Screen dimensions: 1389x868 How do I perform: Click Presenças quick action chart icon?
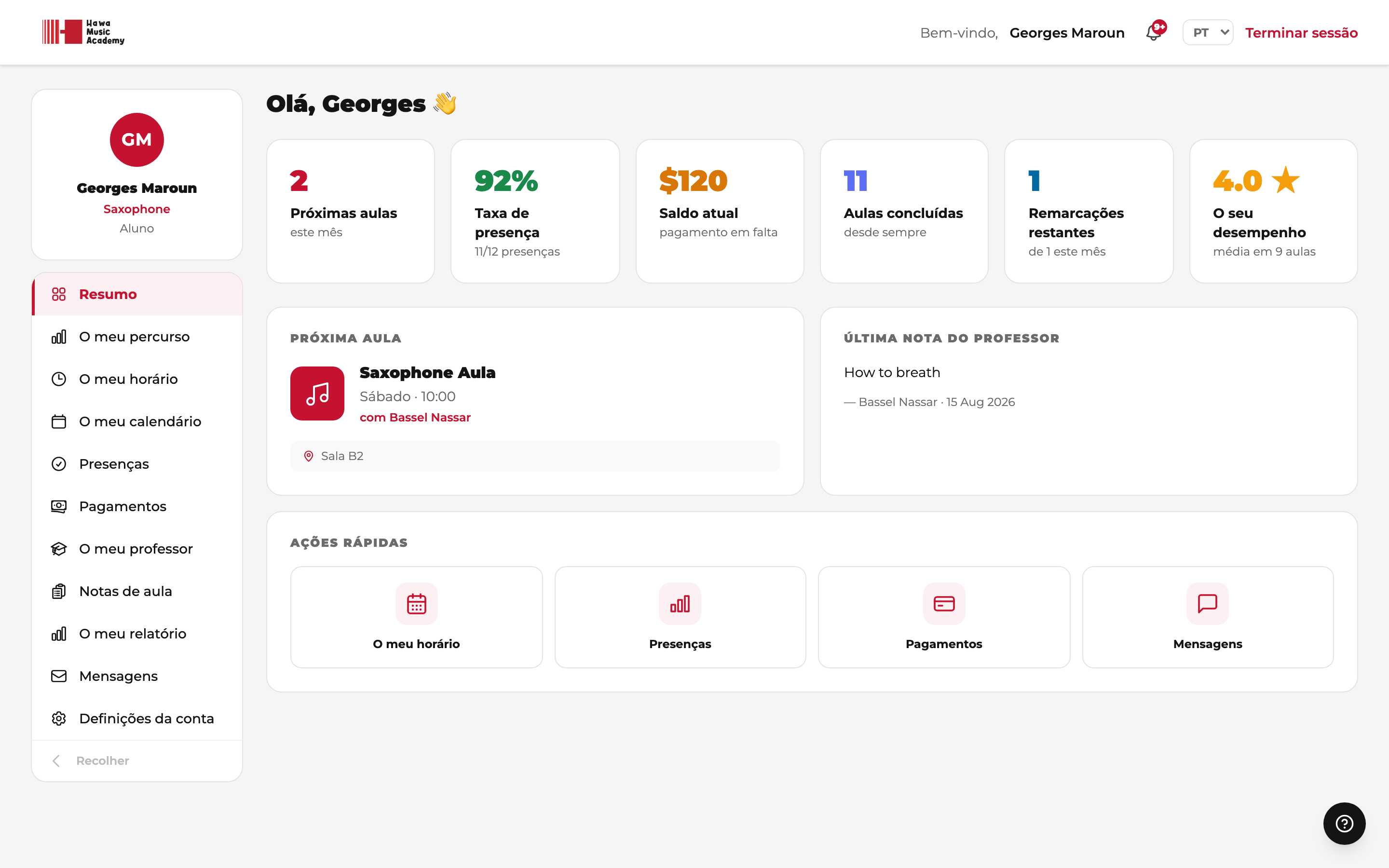pos(680,603)
